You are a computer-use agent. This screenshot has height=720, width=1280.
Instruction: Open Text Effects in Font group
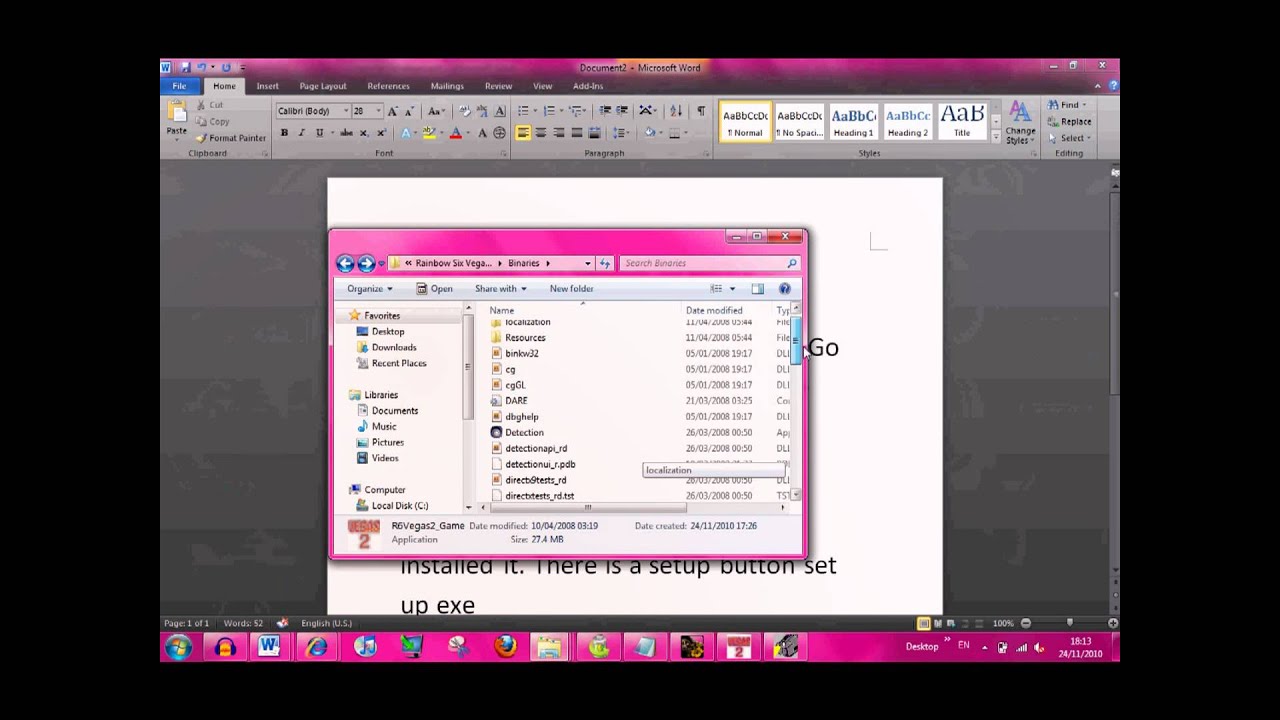coord(406,133)
